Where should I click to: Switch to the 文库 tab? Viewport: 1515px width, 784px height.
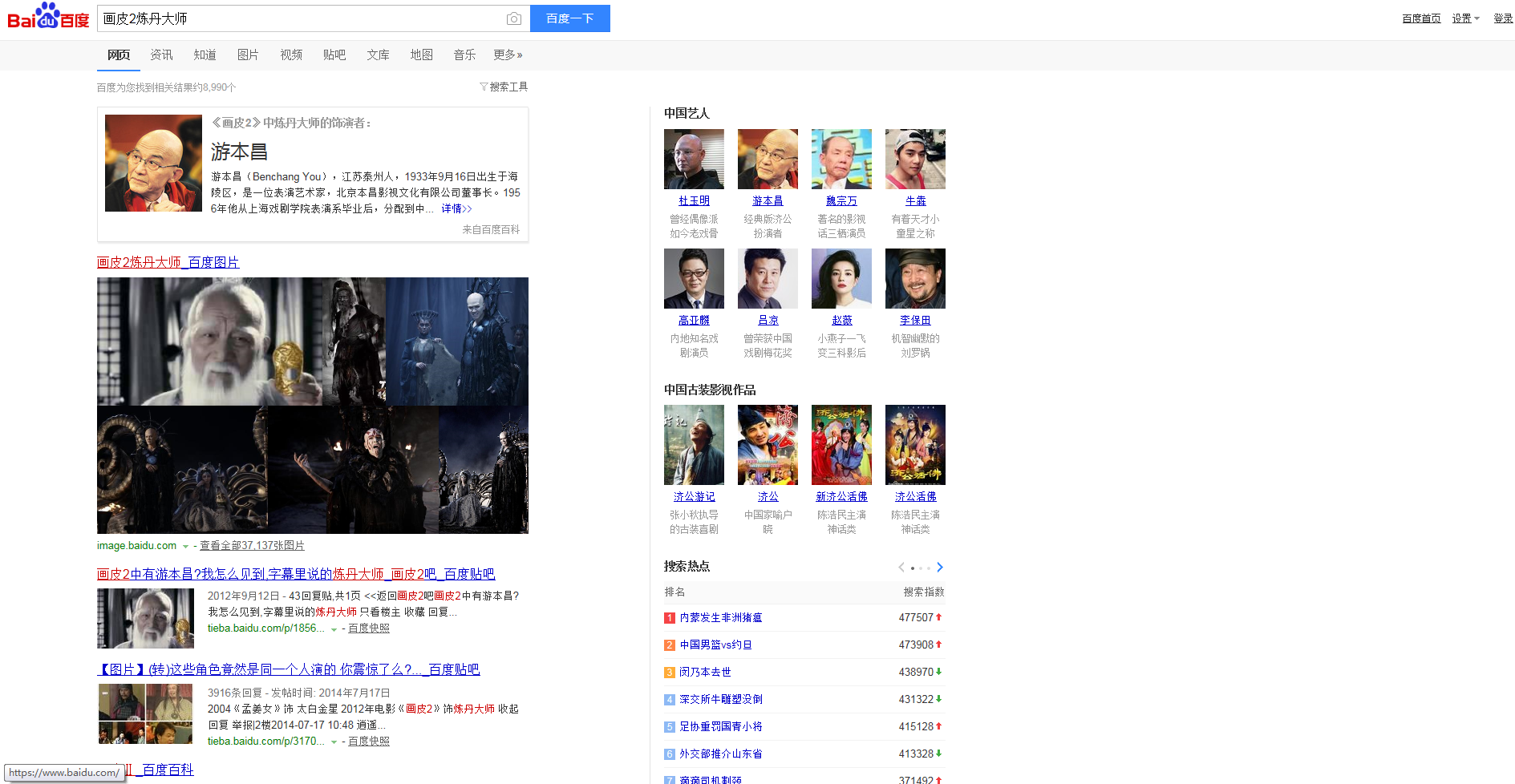(378, 55)
